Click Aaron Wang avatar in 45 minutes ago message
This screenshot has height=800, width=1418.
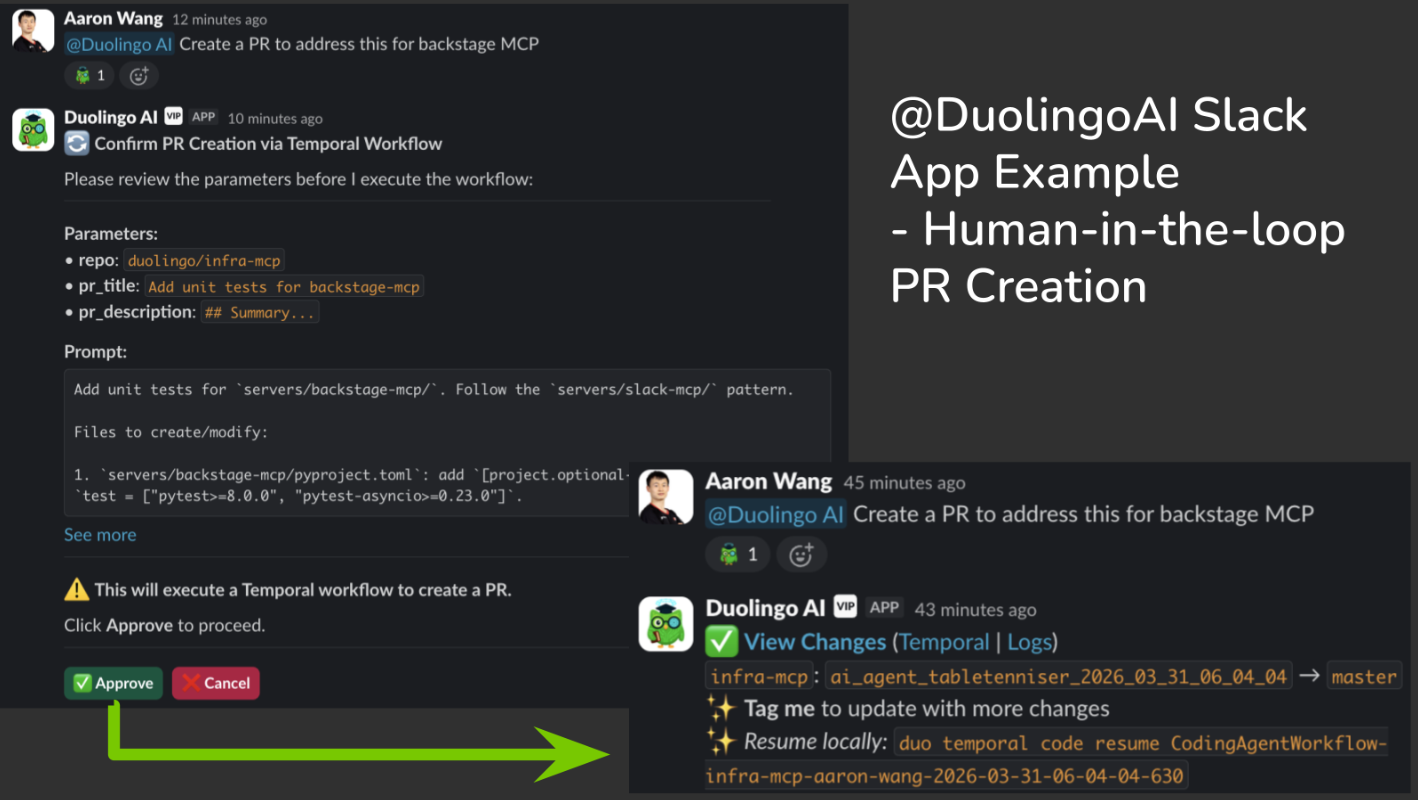666,497
